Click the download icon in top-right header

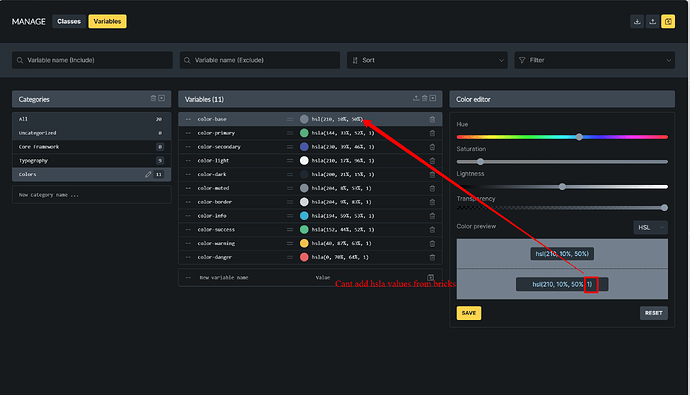pos(637,22)
